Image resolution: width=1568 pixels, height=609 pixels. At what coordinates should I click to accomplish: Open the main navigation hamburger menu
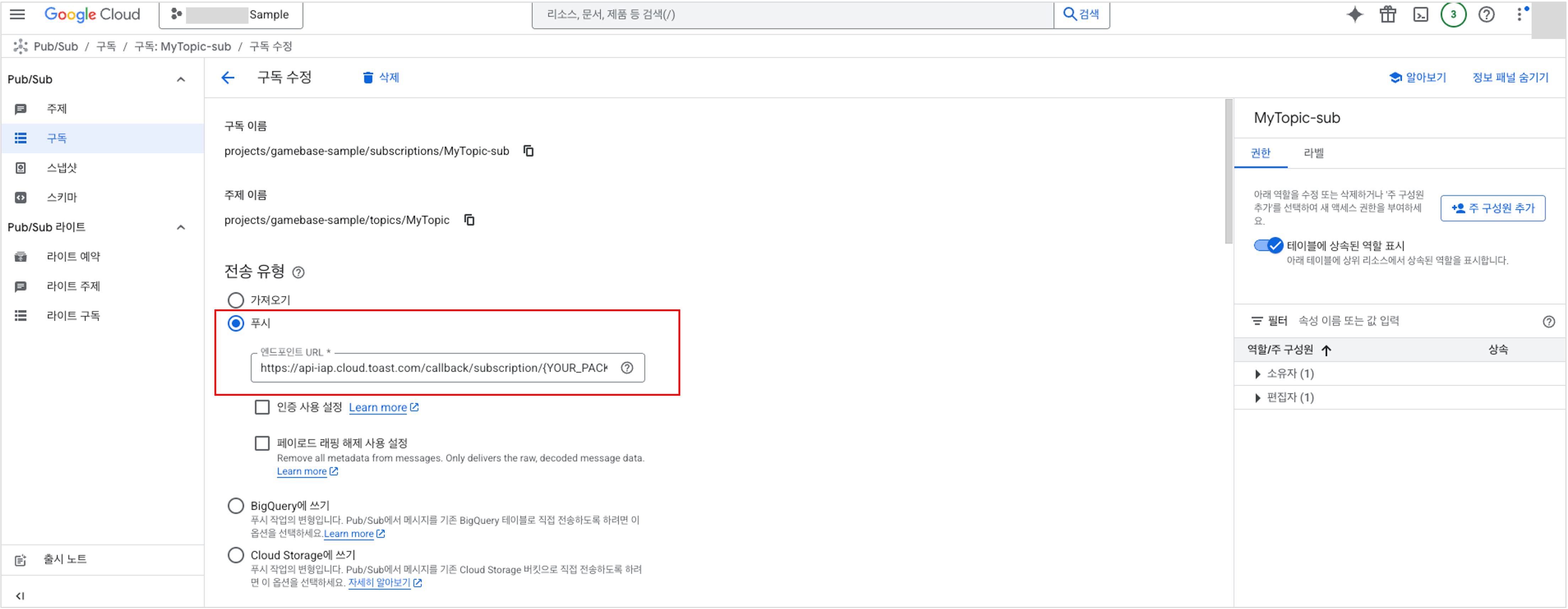17,15
